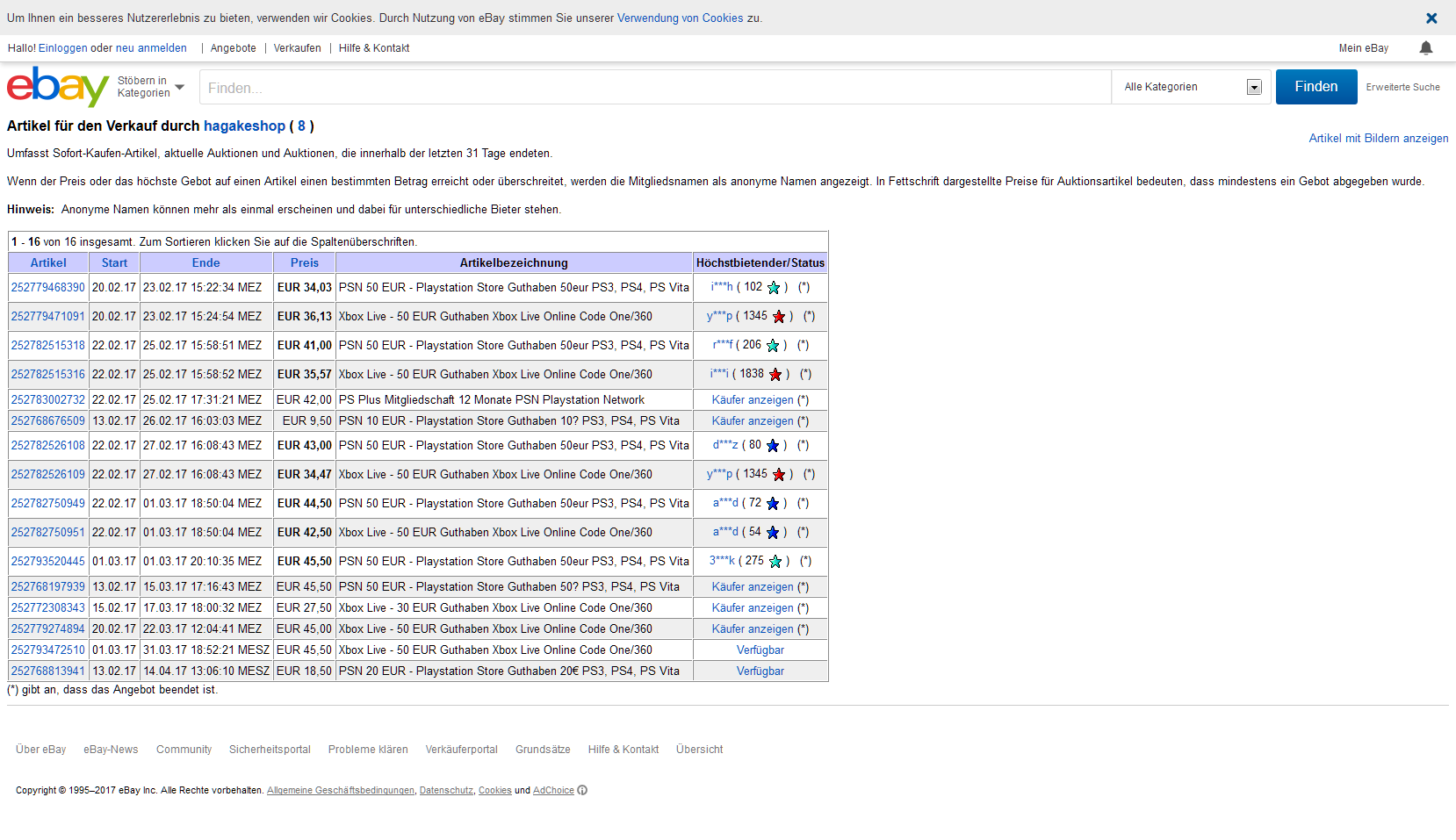
Task: Open bidder d***z profile link
Action: click(725, 444)
